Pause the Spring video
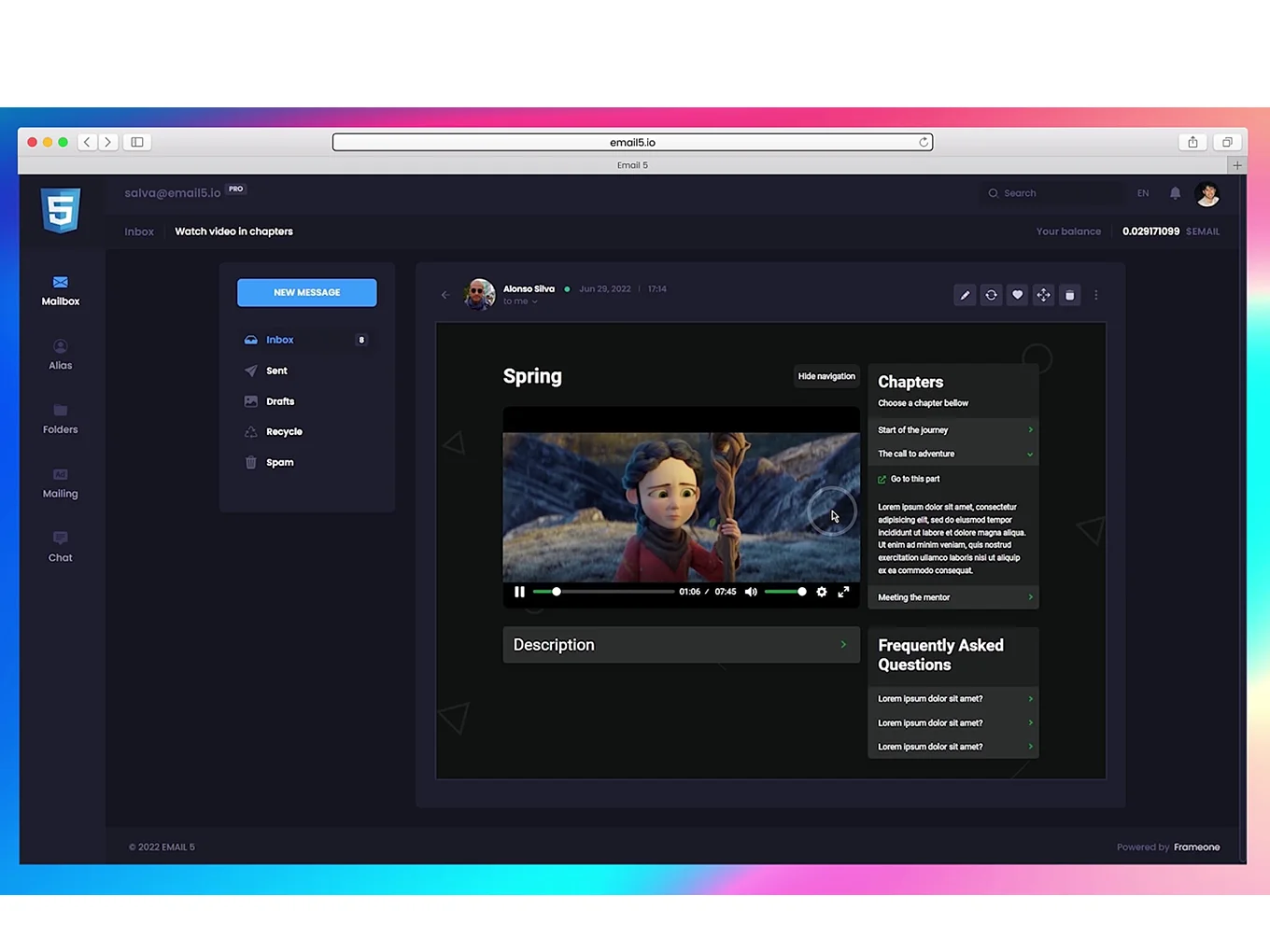Image resolution: width=1270 pixels, height=952 pixels. pos(519,592)
